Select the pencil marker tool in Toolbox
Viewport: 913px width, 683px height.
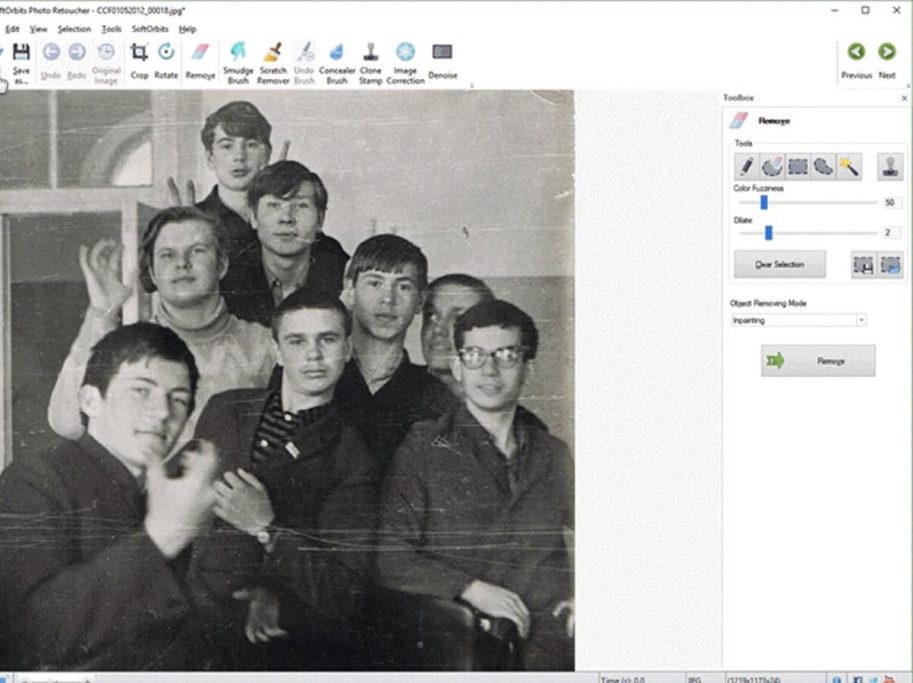745,166
